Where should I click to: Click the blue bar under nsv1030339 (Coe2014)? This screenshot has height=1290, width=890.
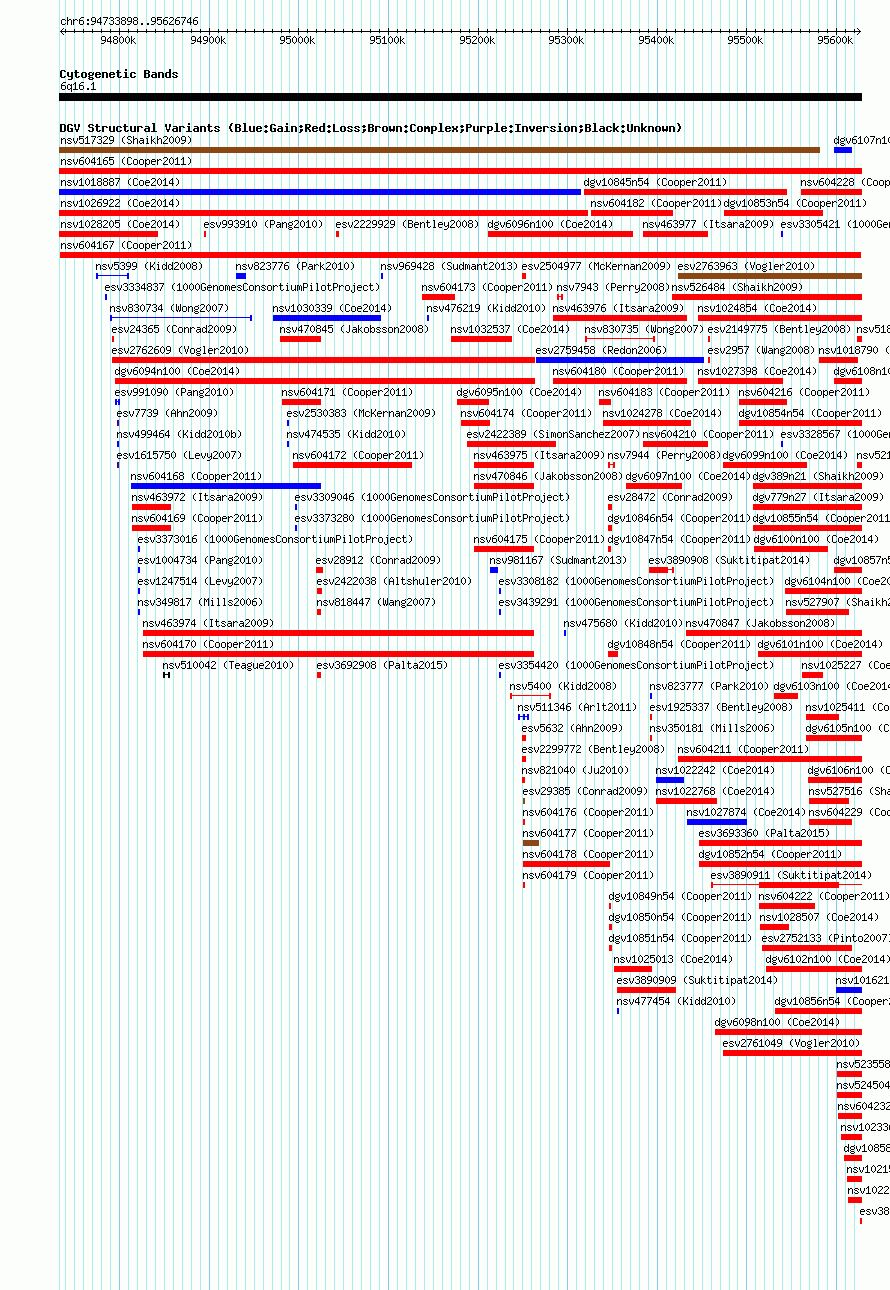click(x=327, y=318)
